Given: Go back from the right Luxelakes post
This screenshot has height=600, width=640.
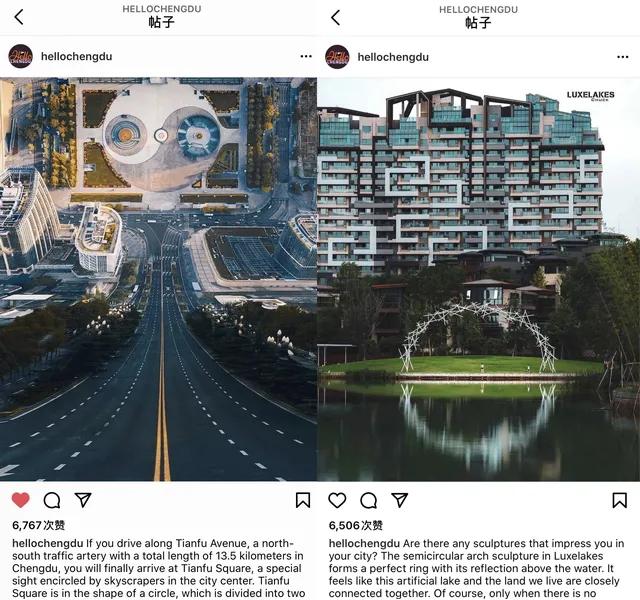Looking at the screenshot, I should point(336,18).
